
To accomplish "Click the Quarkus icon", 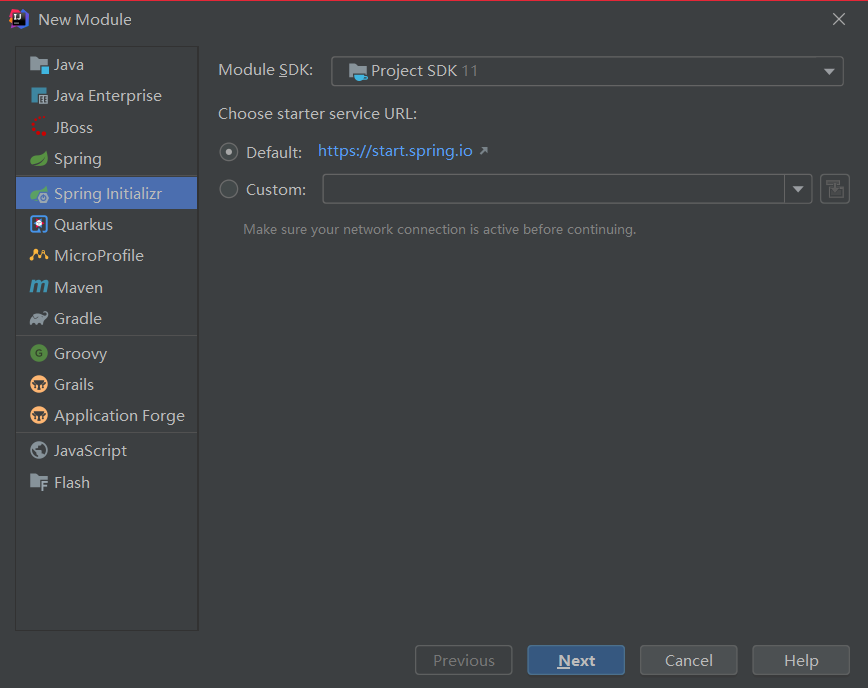I will [x=39, y=224].
